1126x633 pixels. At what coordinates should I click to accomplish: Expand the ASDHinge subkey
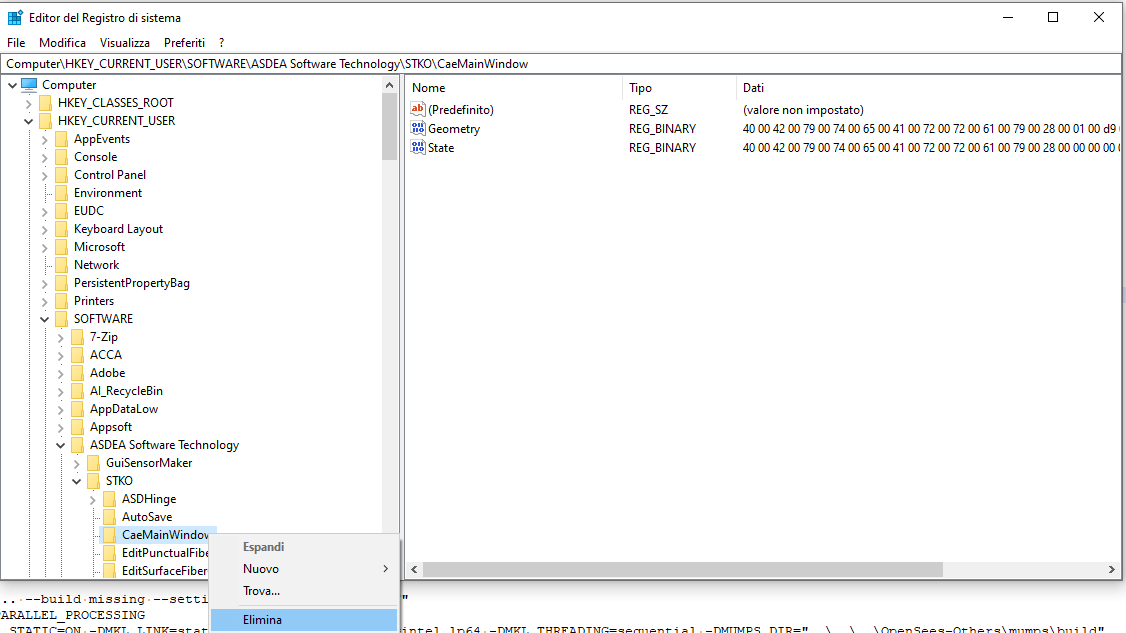coord(92,499)
